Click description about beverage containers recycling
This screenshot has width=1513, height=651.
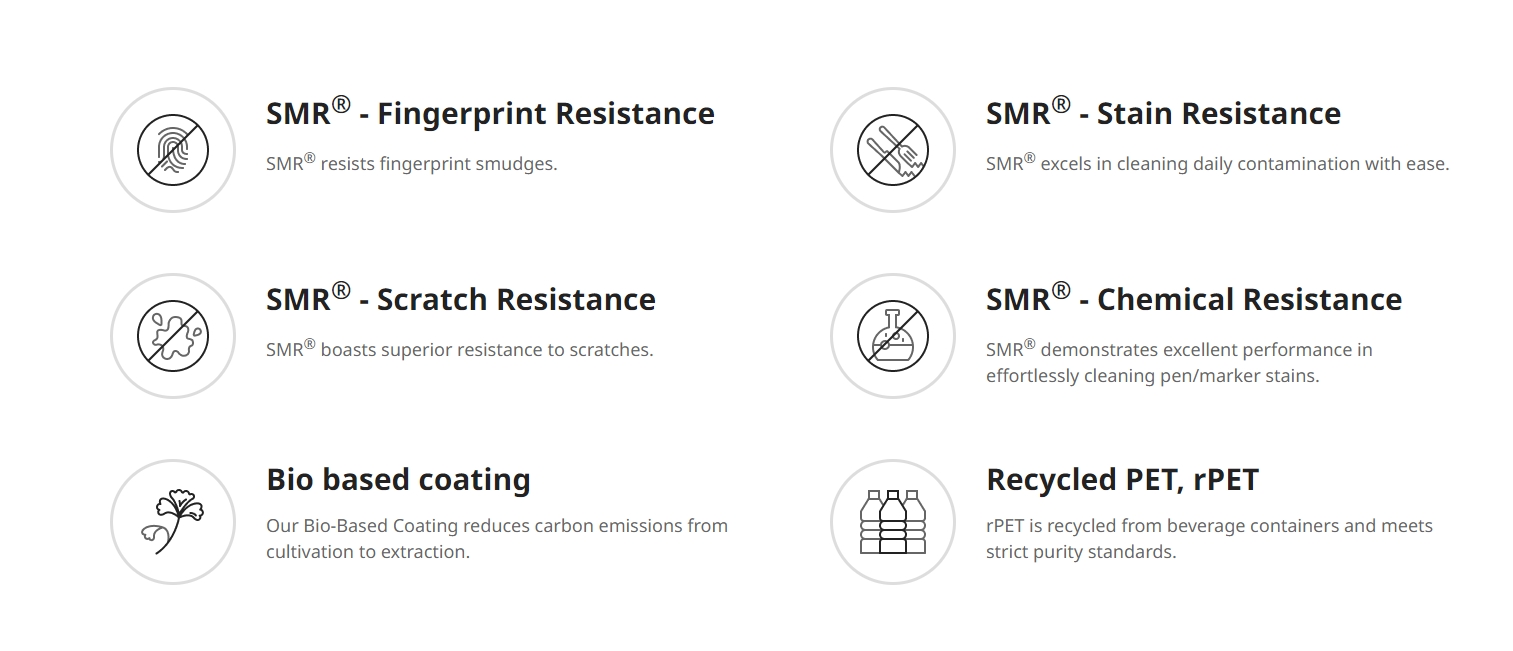[1209, 538]
